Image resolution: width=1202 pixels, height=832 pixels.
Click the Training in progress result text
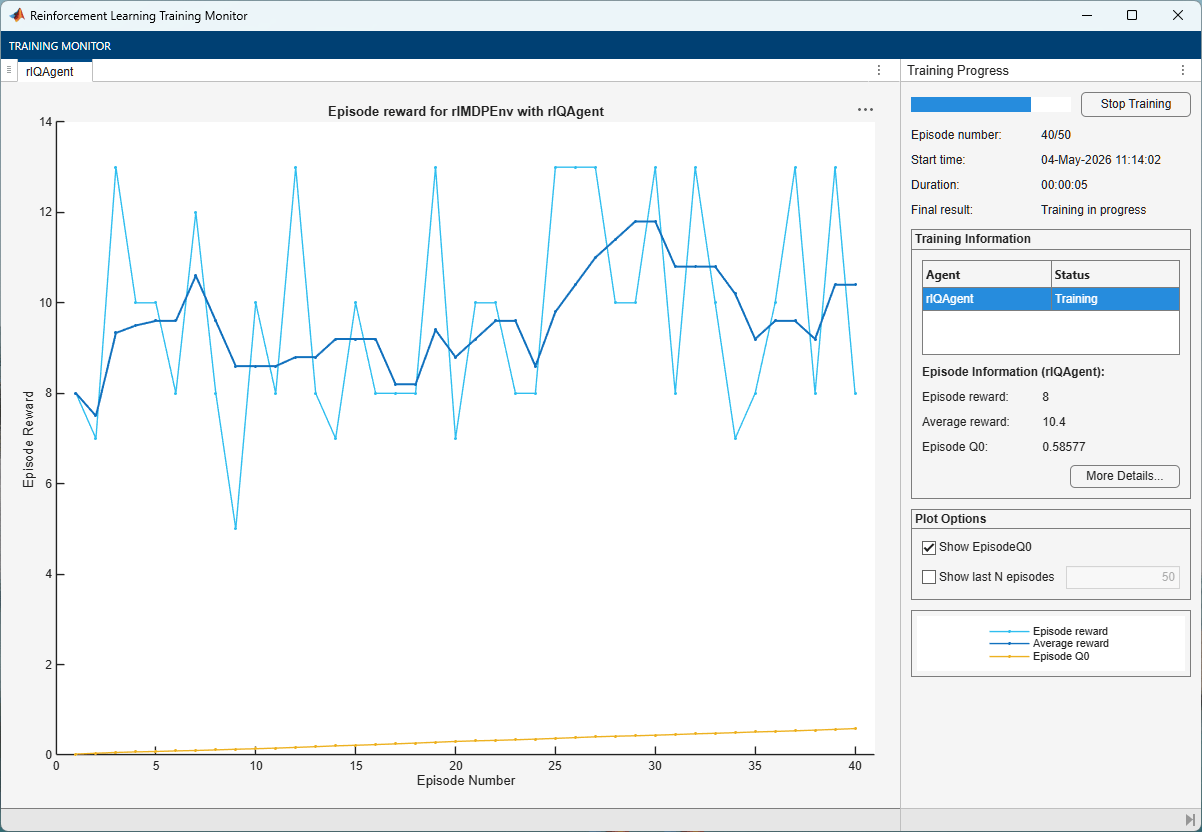(1093, 210)
